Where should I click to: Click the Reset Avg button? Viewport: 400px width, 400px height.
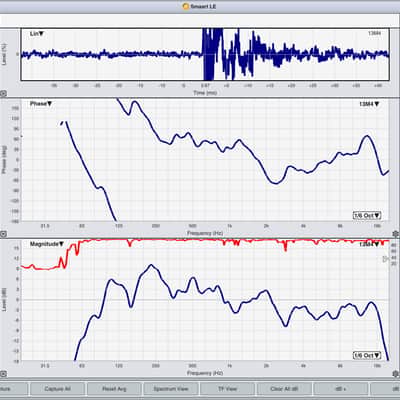[114, 389]
